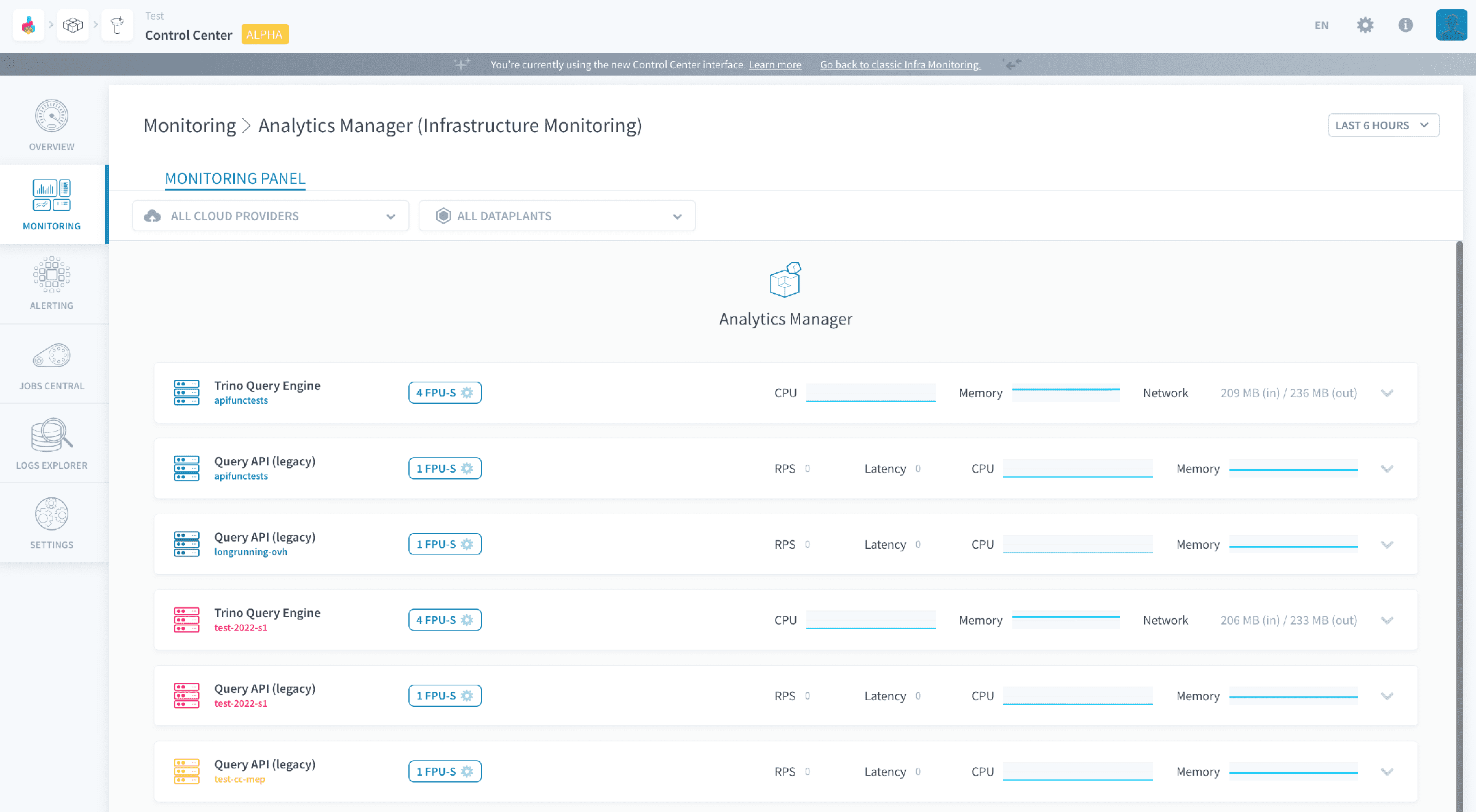Expand the Trino Query Engine test-2022-s1 row
Viewport: 1476px width, 812px height.
click(x=1387, y=620)
